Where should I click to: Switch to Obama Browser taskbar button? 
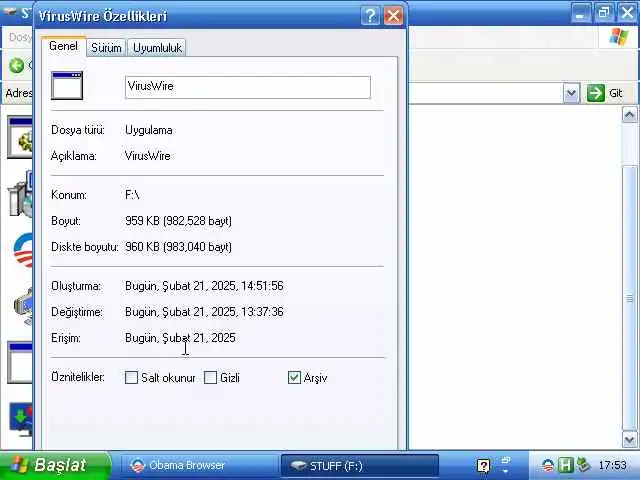click(x=198, y=466)
